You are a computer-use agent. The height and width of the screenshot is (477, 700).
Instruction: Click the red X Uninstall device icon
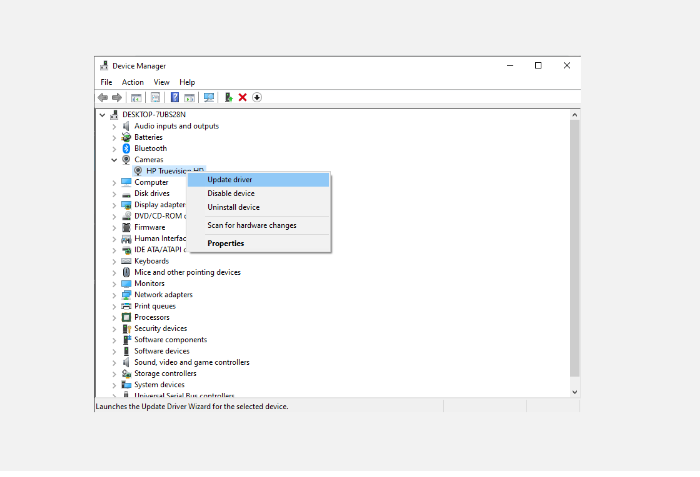[243, 97]
